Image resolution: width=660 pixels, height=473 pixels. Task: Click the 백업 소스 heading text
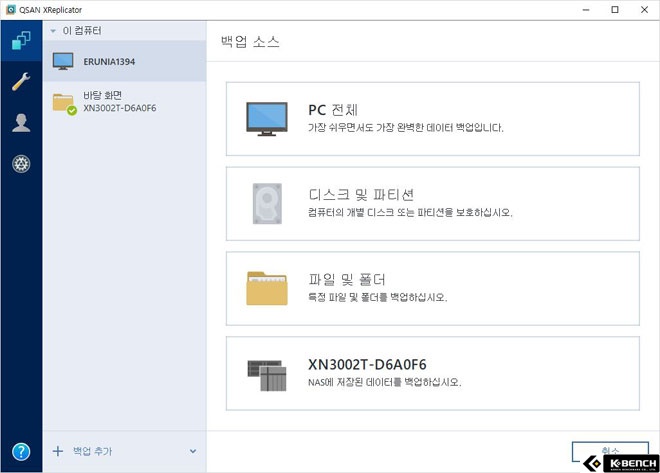pyautogui.click(x=250, y=42)
